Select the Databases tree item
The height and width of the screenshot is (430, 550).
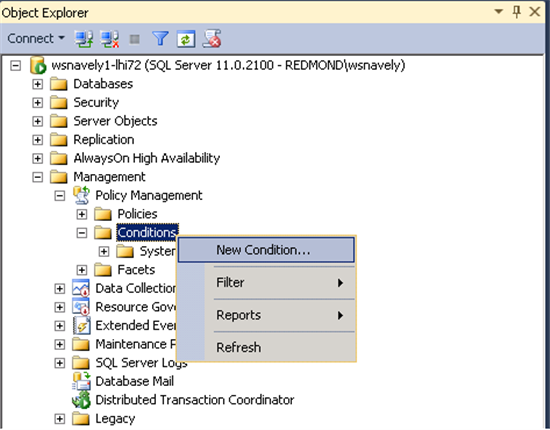click(103, 84)
